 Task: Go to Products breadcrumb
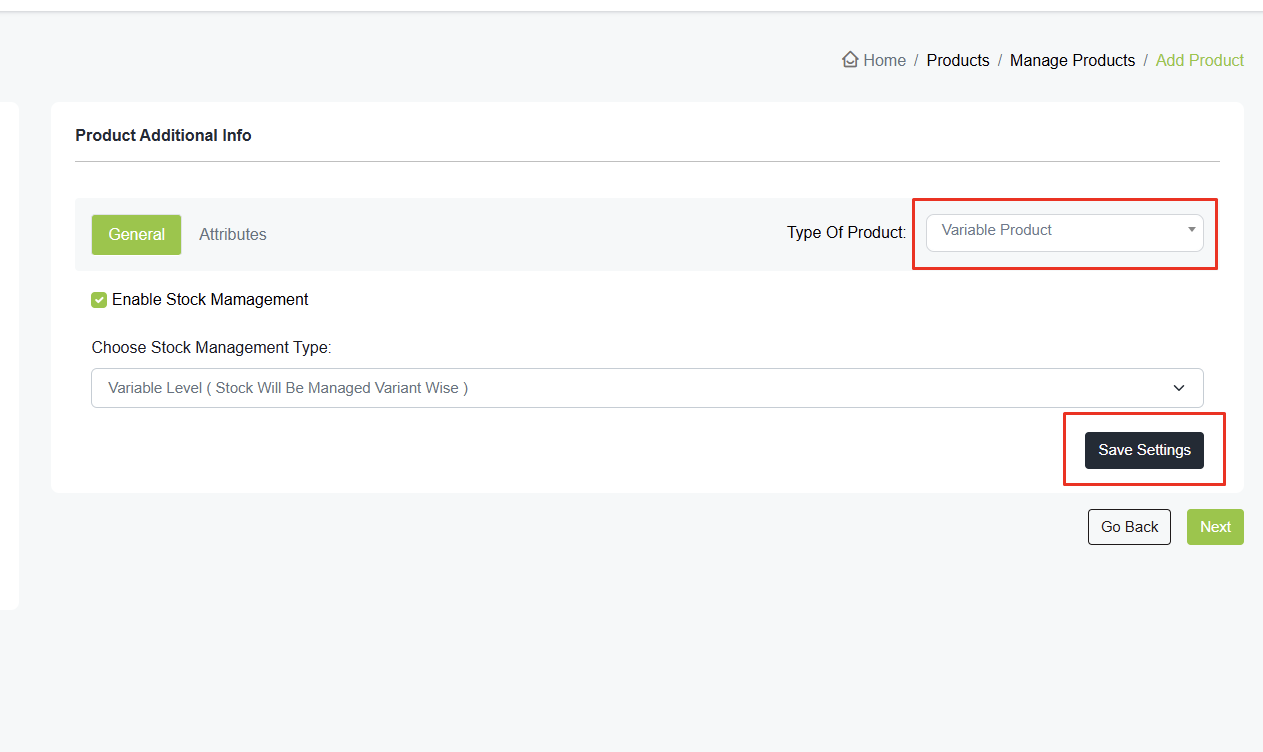pos(957,60)
